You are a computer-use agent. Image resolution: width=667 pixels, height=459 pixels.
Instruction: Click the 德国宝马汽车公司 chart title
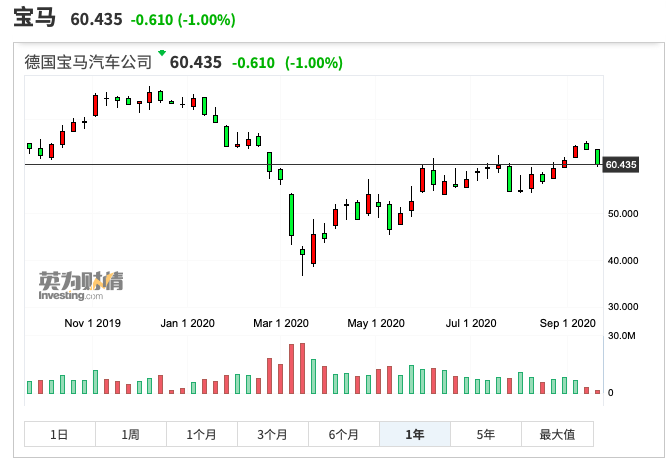click(x=88, y=62)
